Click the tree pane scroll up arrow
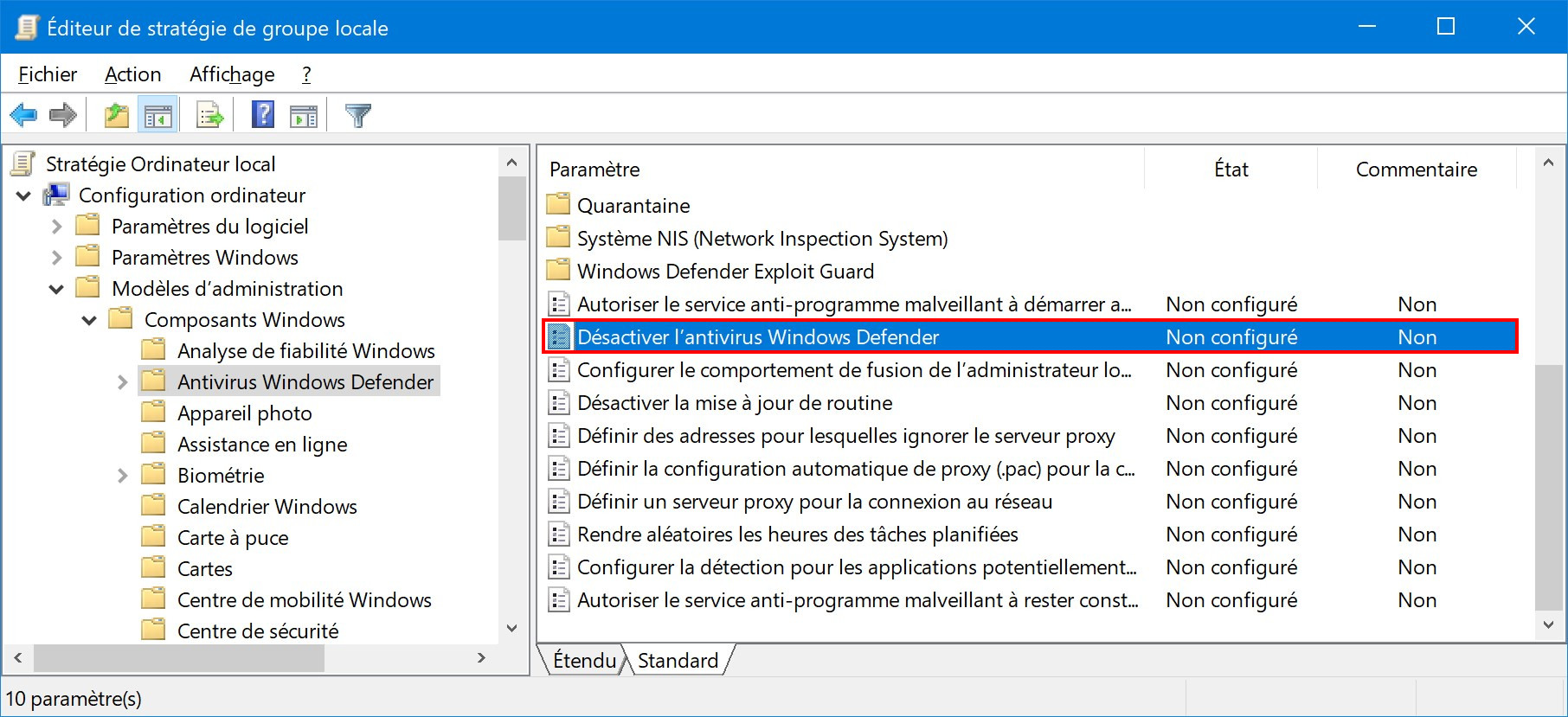 512,163
